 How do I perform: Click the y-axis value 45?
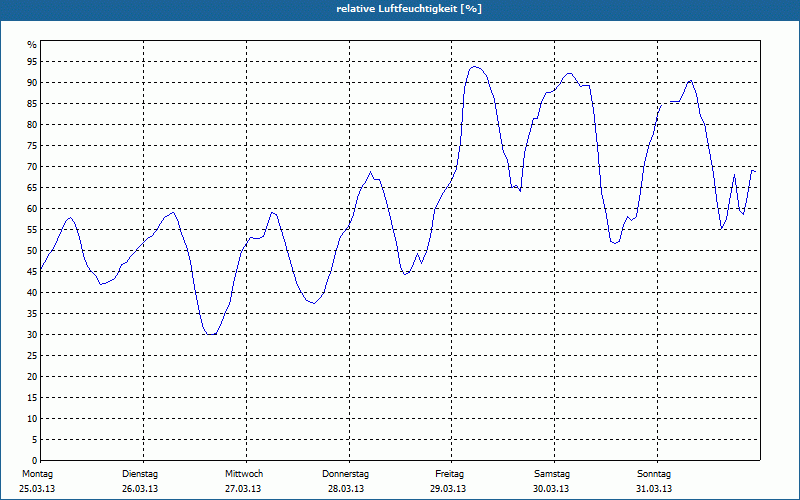[32, 271]
